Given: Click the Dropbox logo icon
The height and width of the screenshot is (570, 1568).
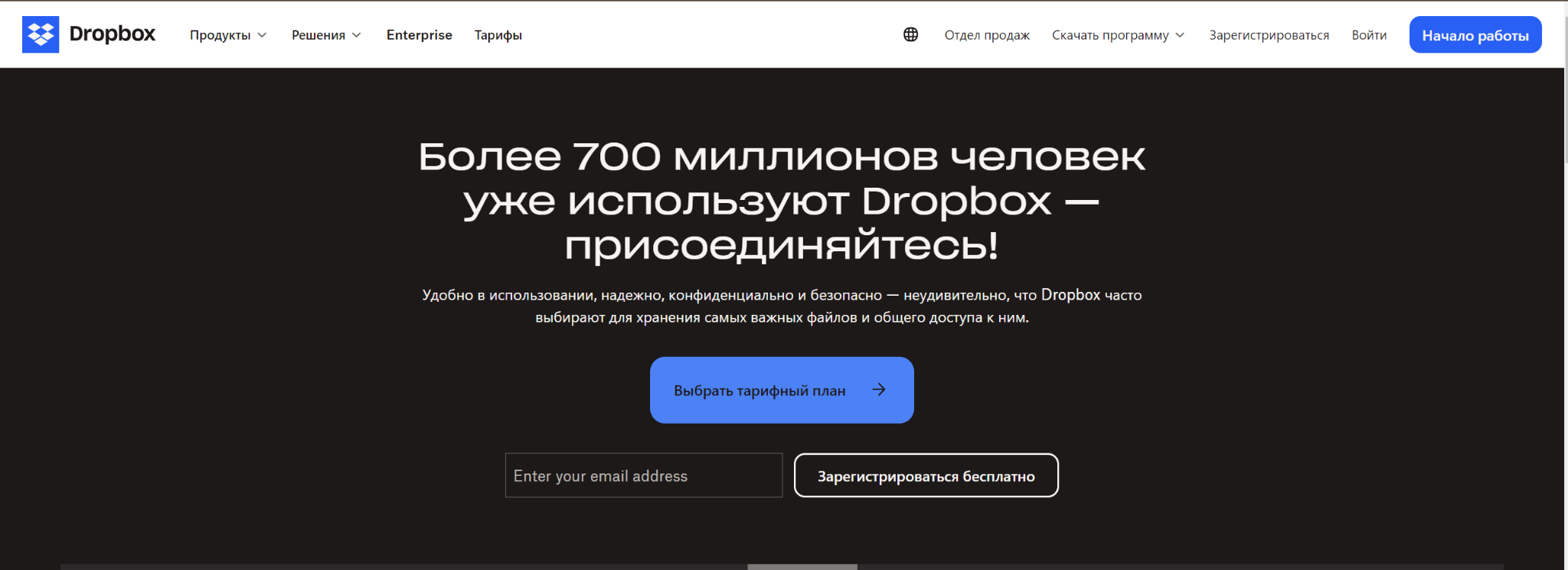Looking at the screenshot, I should click(x=41, y=34).
